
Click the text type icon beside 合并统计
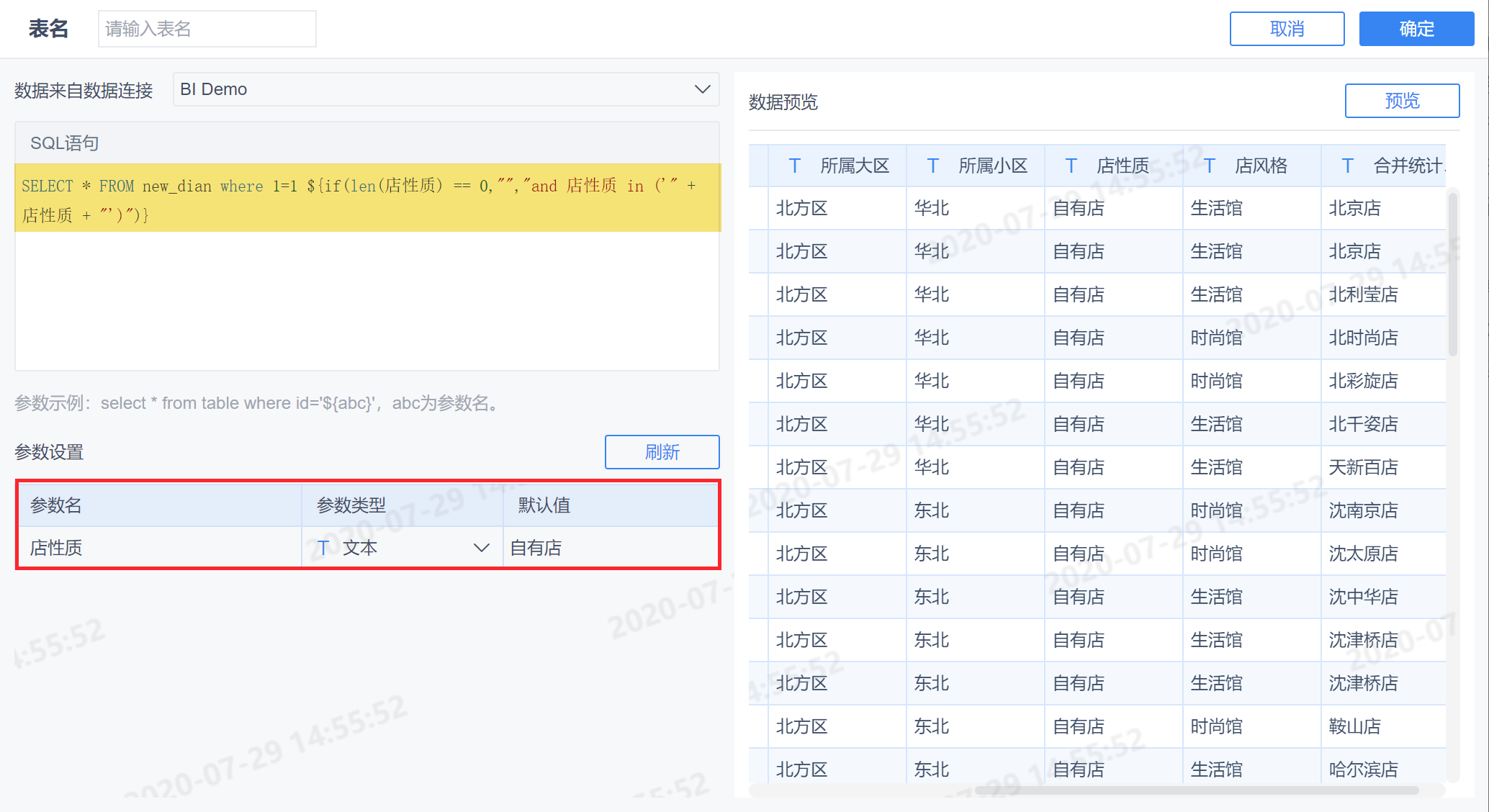point(1347,166)
